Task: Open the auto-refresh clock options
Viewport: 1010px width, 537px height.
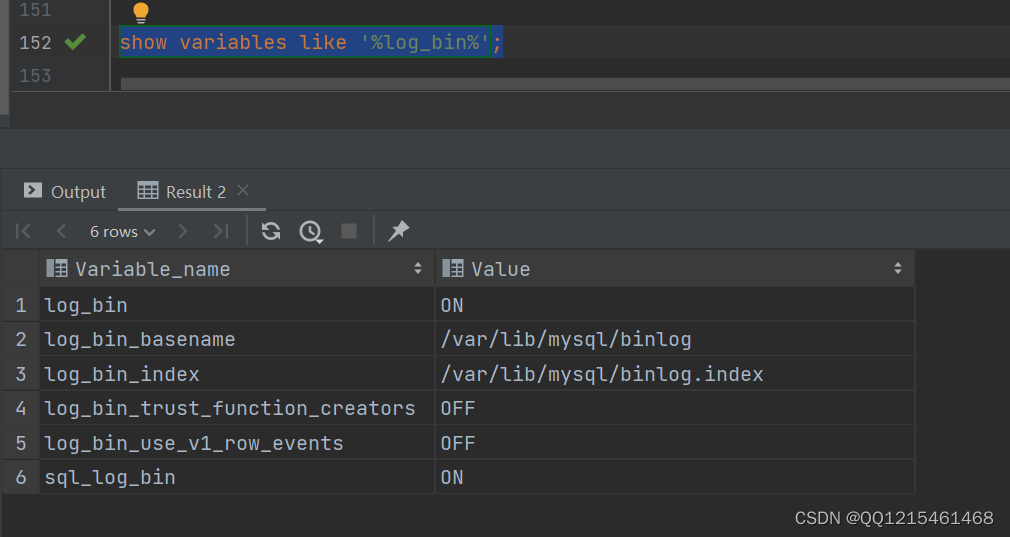Action: (311, 232)
